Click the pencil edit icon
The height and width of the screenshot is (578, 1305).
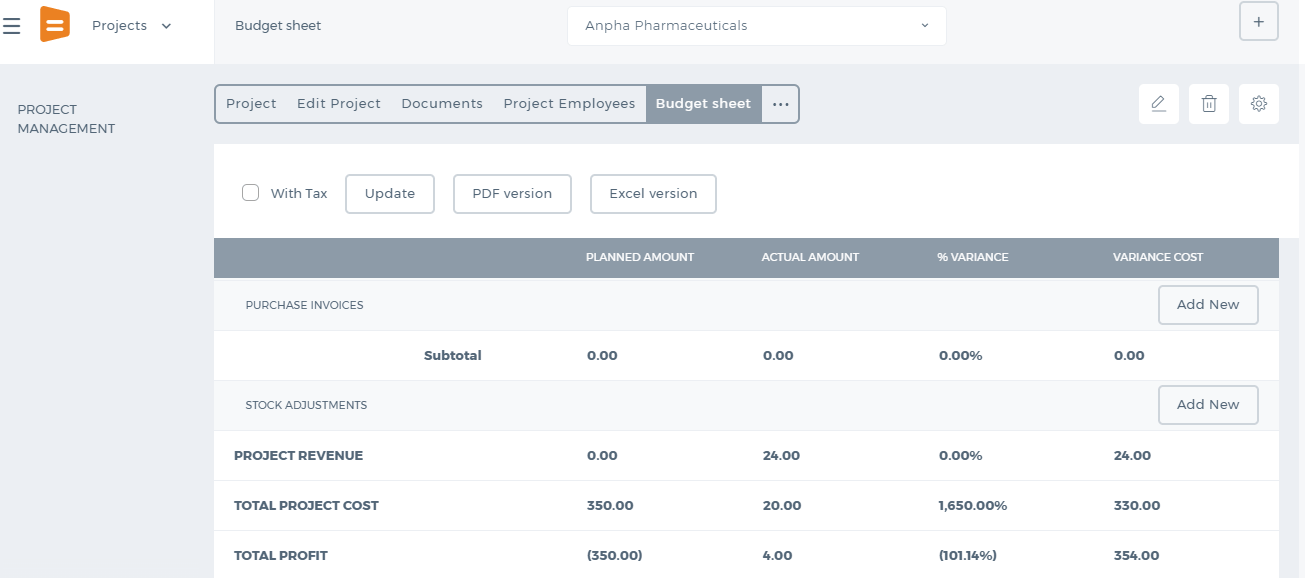(1159, 104)
